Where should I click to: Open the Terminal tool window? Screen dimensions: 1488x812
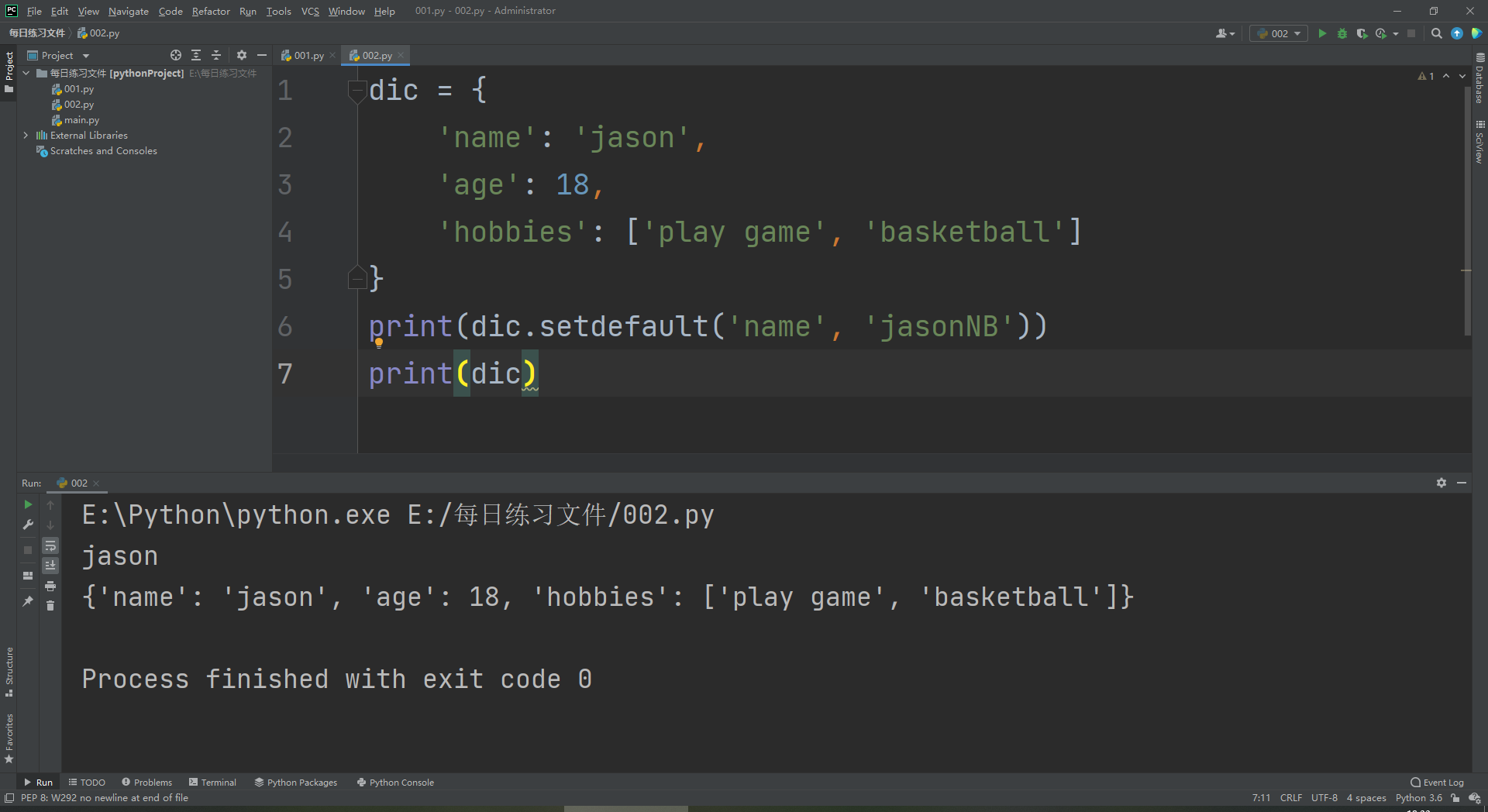(x=213, y=783)
